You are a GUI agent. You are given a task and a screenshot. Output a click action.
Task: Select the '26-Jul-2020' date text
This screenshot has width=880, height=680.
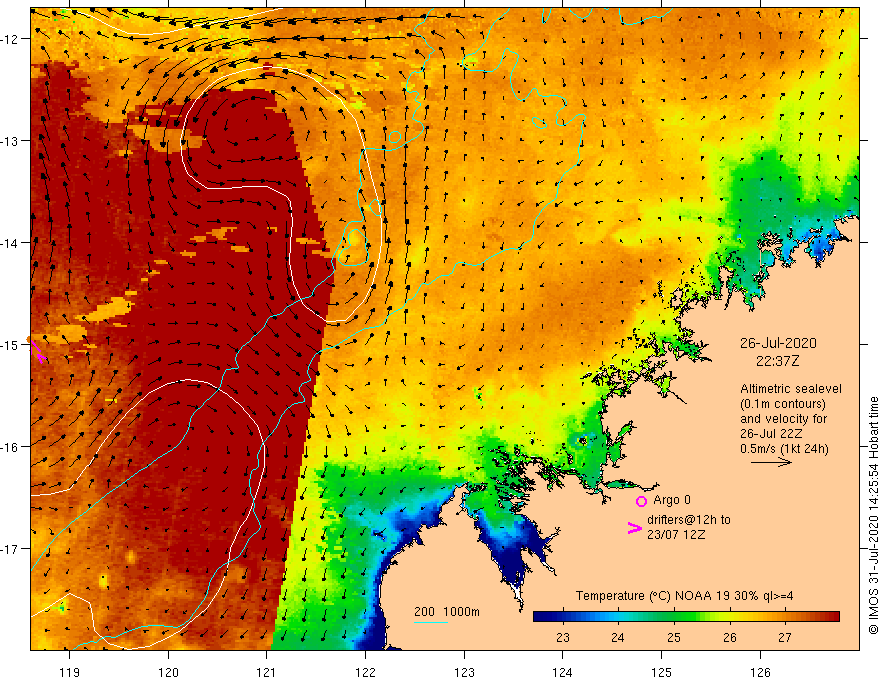(x=778, y=343)
